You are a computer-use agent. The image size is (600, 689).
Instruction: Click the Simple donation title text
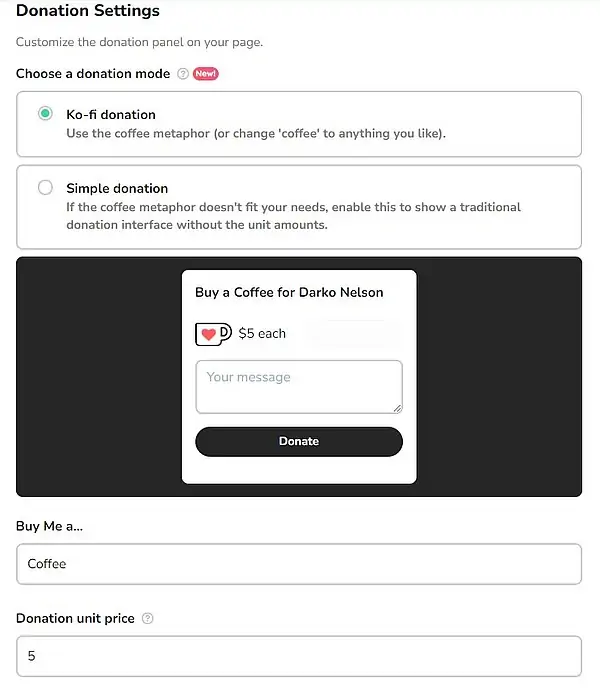117,189
